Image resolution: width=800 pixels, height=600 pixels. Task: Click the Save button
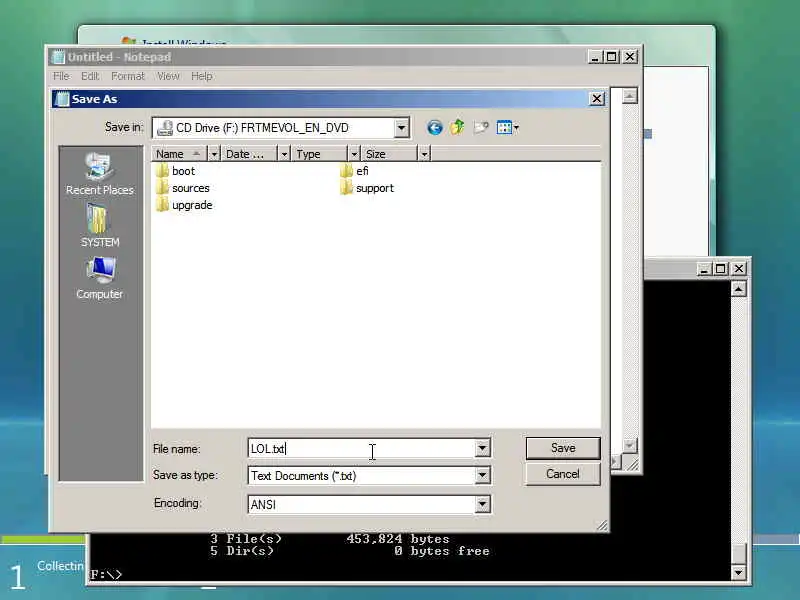(x=563, y=448)
